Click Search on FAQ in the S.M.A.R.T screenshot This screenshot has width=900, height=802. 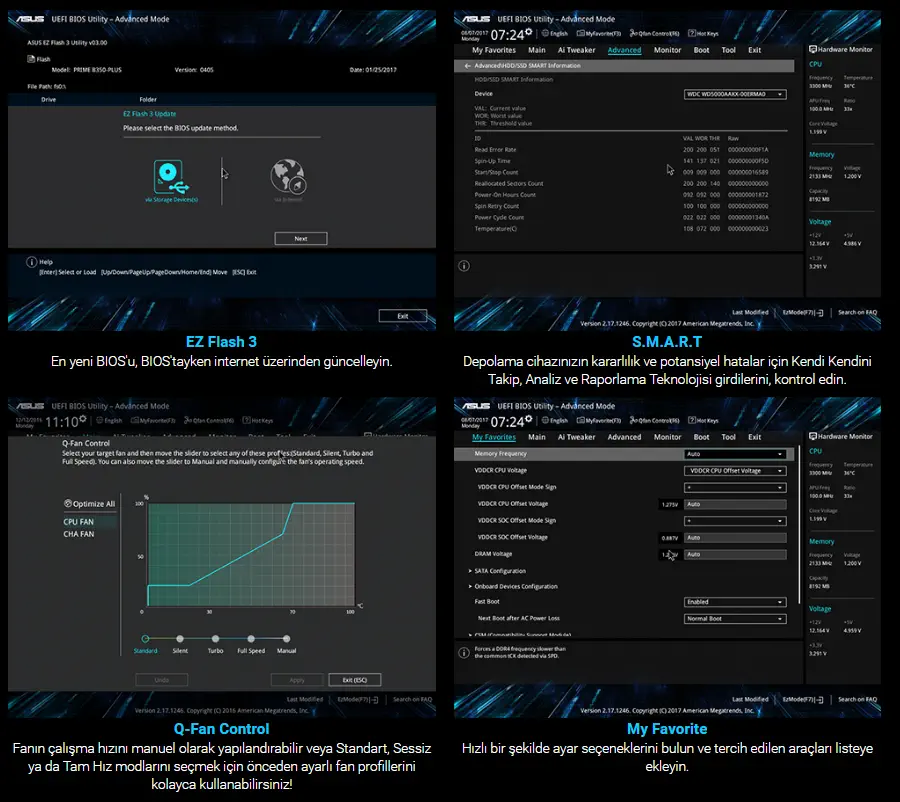(858, 313)
